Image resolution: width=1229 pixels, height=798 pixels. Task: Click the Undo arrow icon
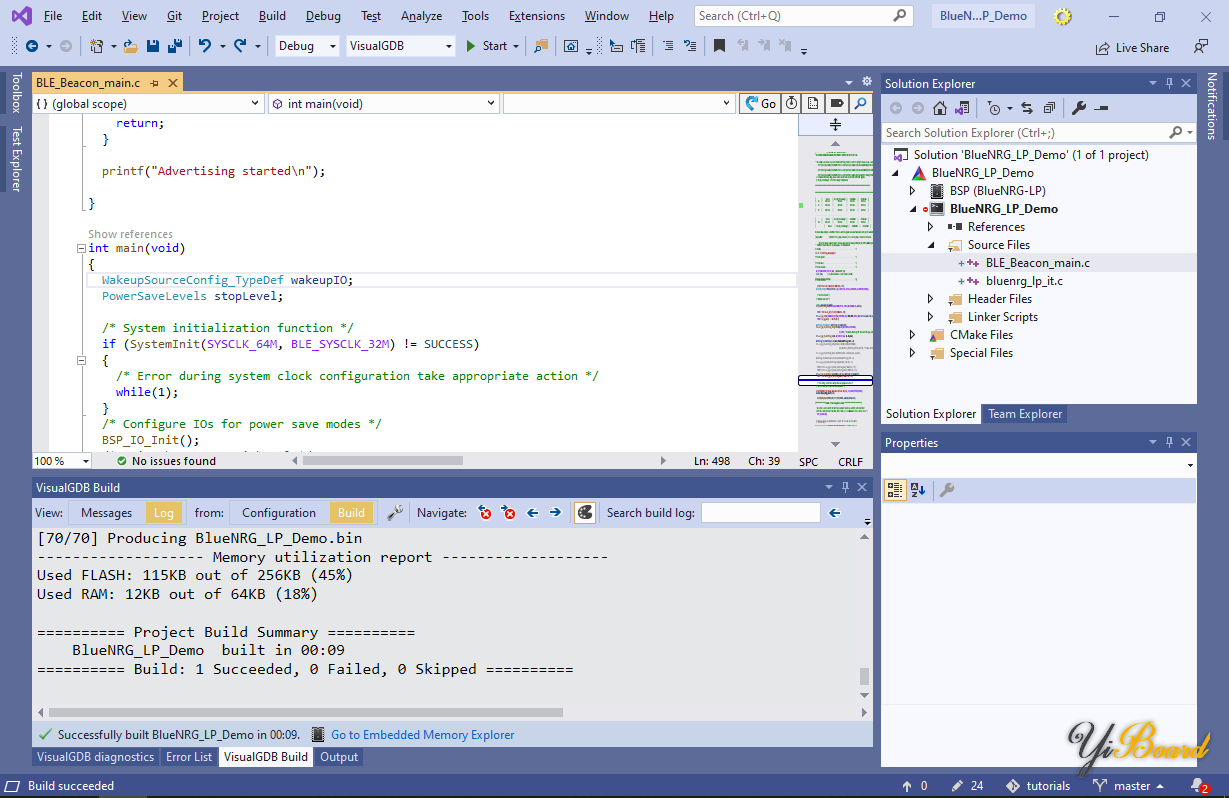pyautogui.click(x=205, y=46)
